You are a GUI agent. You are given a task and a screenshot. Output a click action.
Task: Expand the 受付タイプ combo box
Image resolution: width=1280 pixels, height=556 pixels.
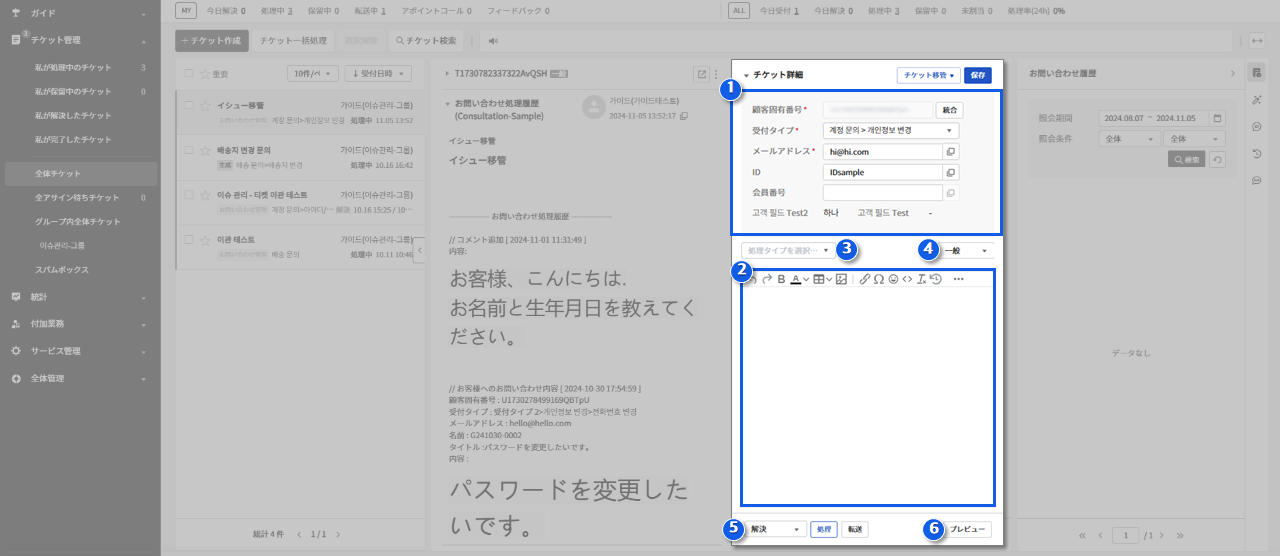tap(890, 131)
